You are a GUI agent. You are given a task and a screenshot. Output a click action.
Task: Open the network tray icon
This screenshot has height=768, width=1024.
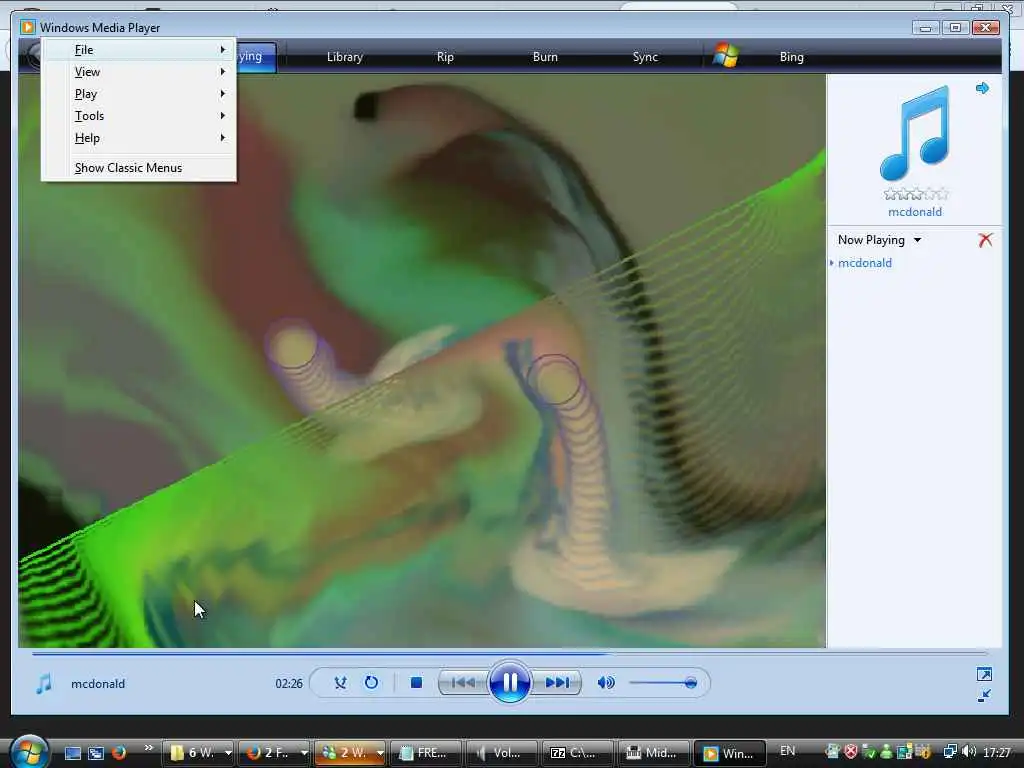[950, 752]
